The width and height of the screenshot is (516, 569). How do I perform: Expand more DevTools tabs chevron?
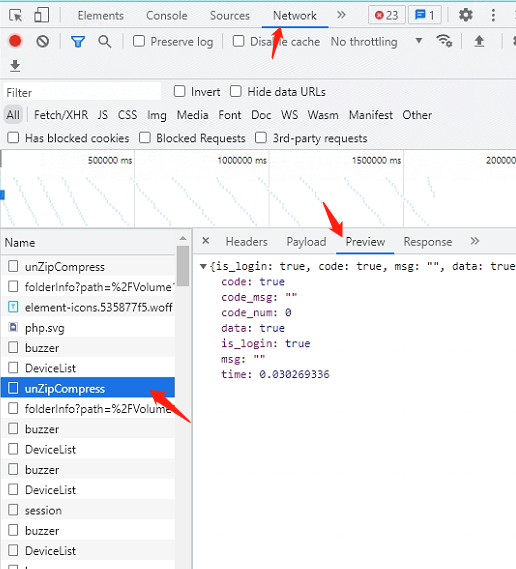[x=341, y=15]
